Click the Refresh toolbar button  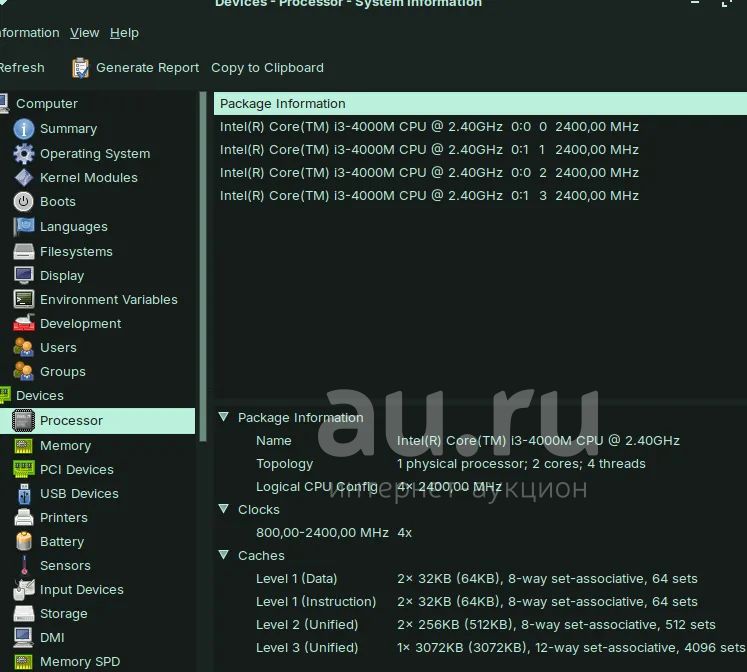(22, 68)
